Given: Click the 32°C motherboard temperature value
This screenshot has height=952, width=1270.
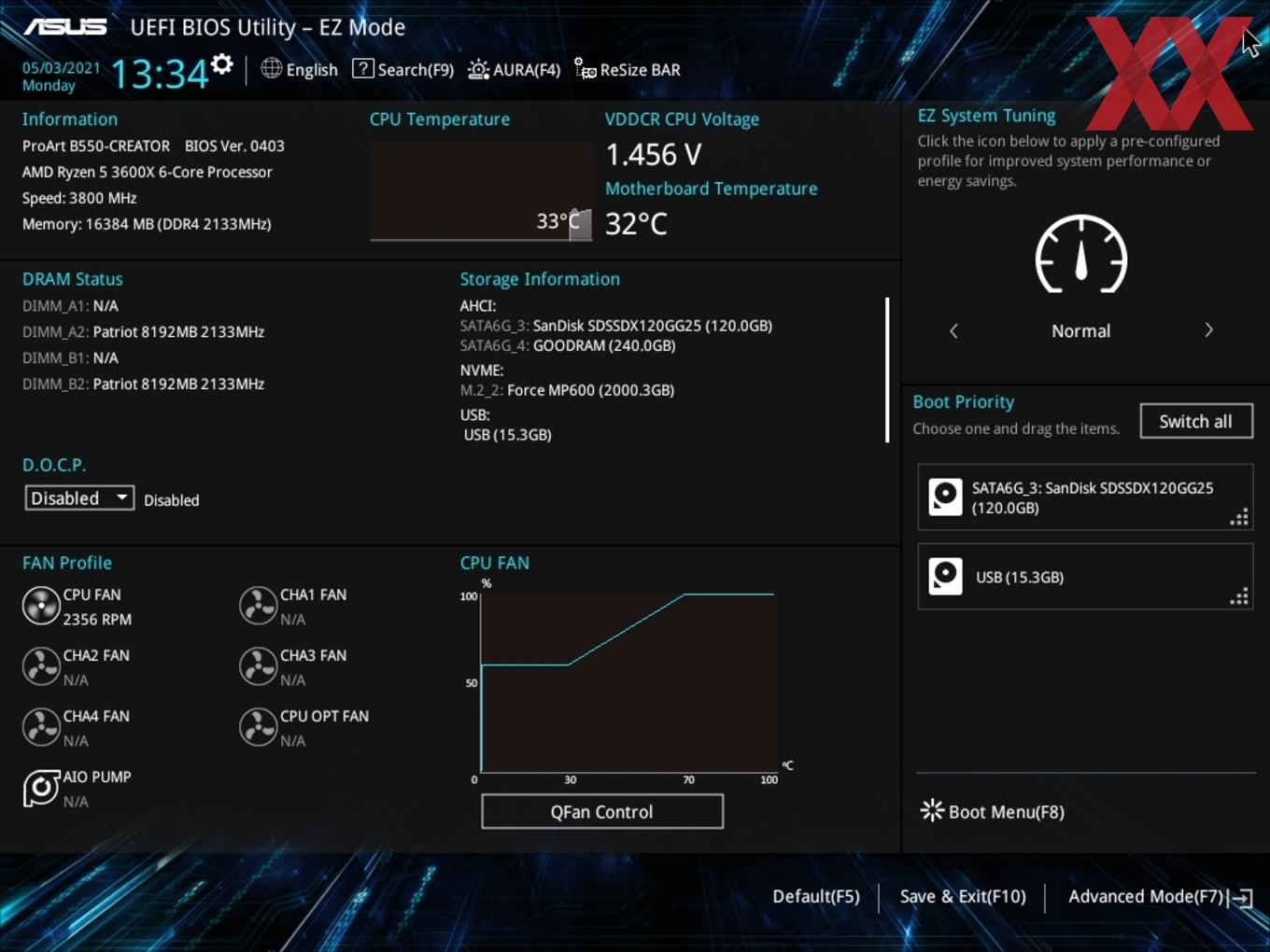Looking at the screenshot, I should tap(637, 224).
